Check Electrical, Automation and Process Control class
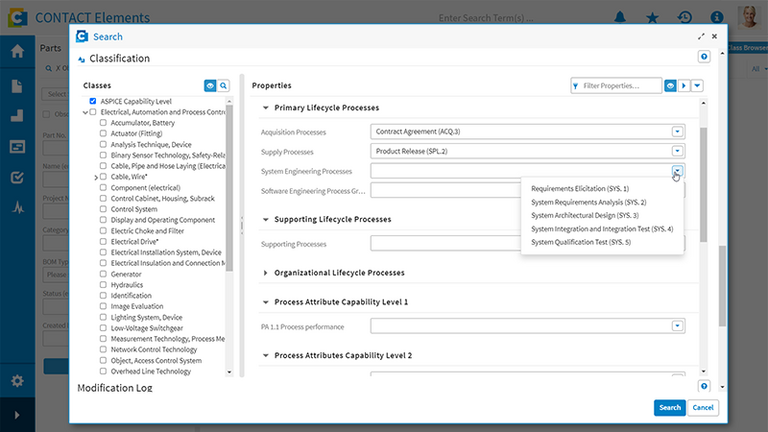The image size is (768, 432). pos(93,112)
